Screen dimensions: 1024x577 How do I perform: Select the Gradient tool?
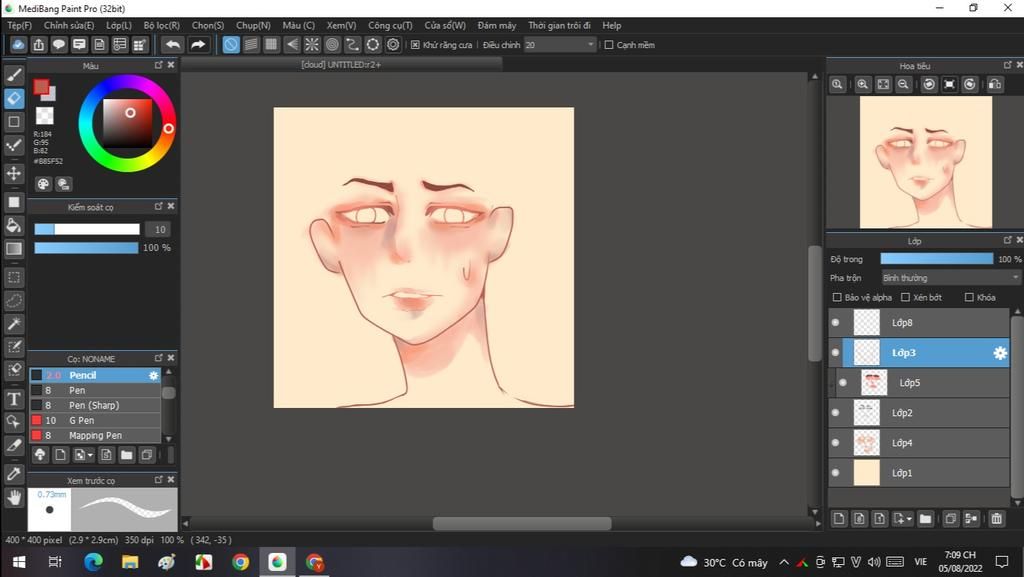click(14, 249)
